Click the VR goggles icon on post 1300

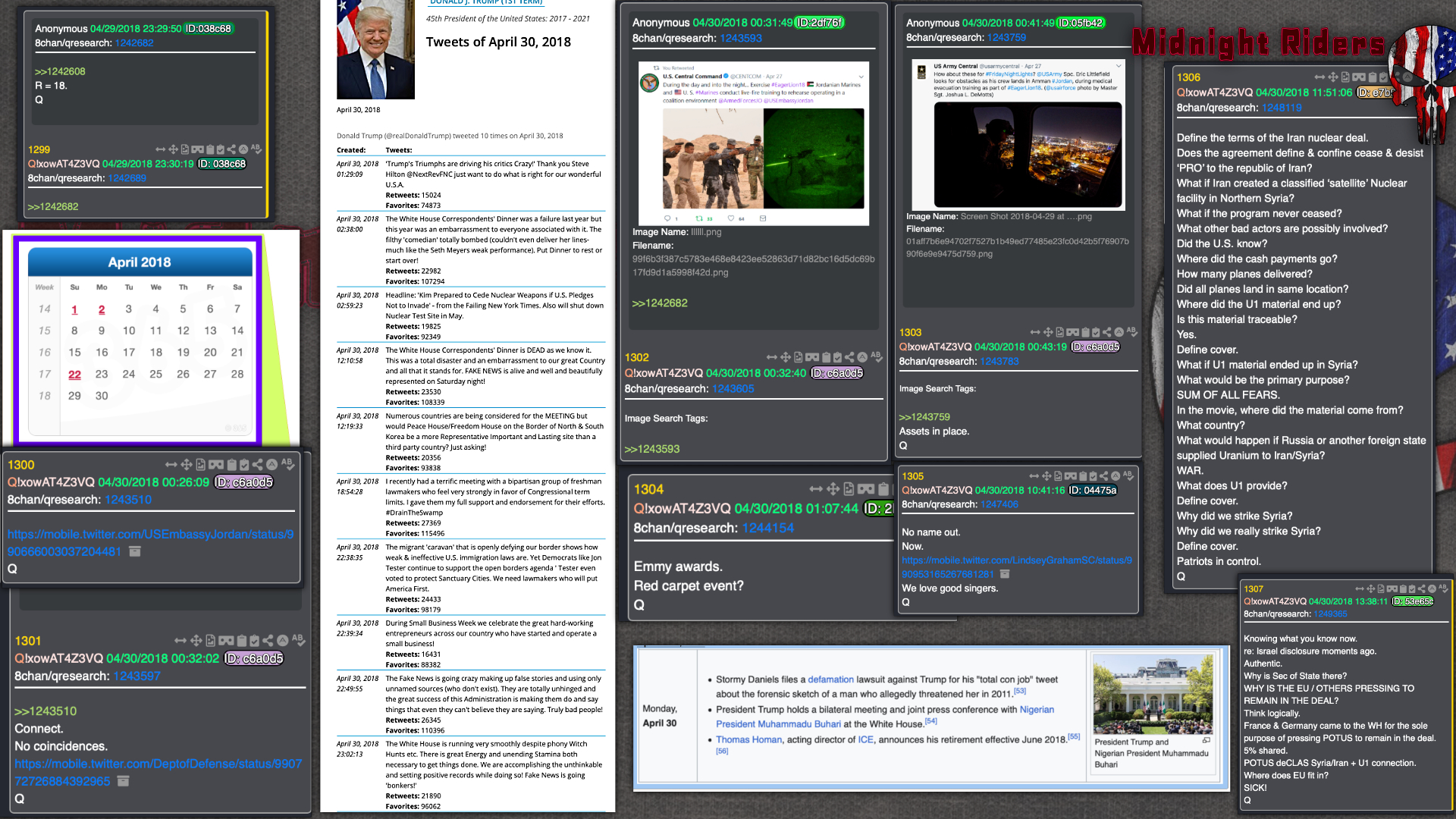pyautogui.click(x=216, y=465)
